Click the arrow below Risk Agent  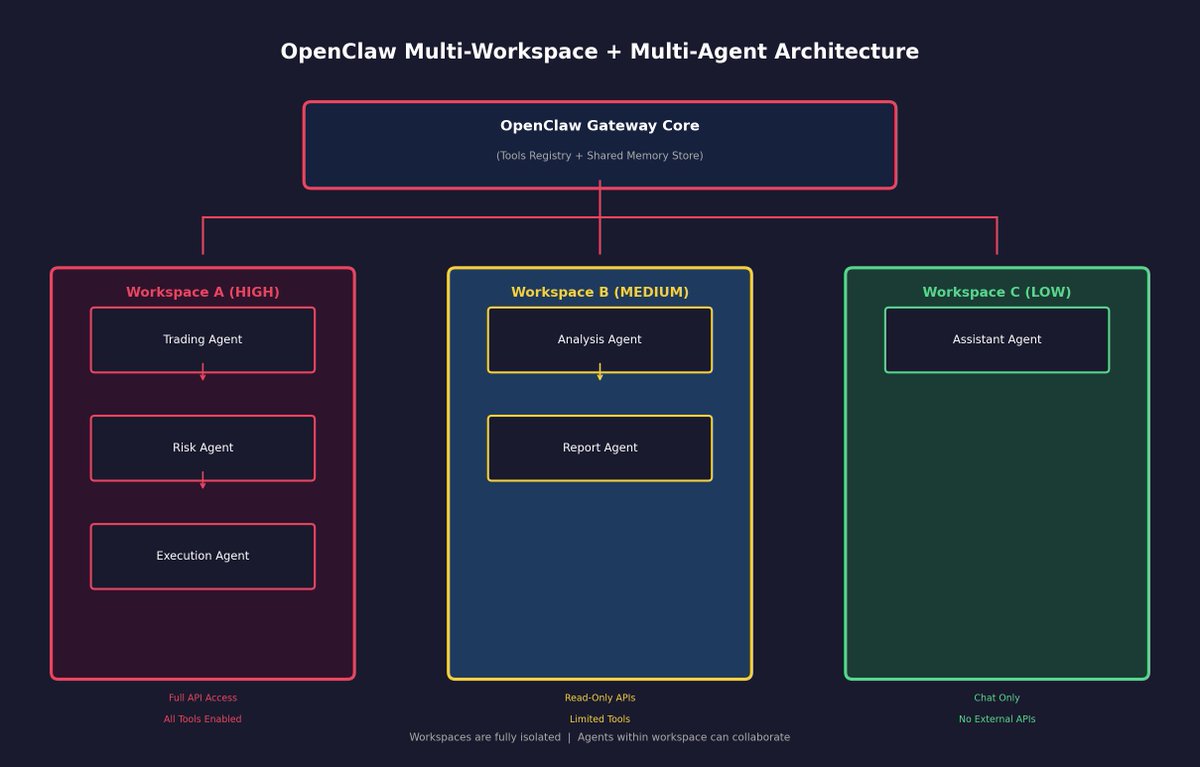[x=203, y=482]
